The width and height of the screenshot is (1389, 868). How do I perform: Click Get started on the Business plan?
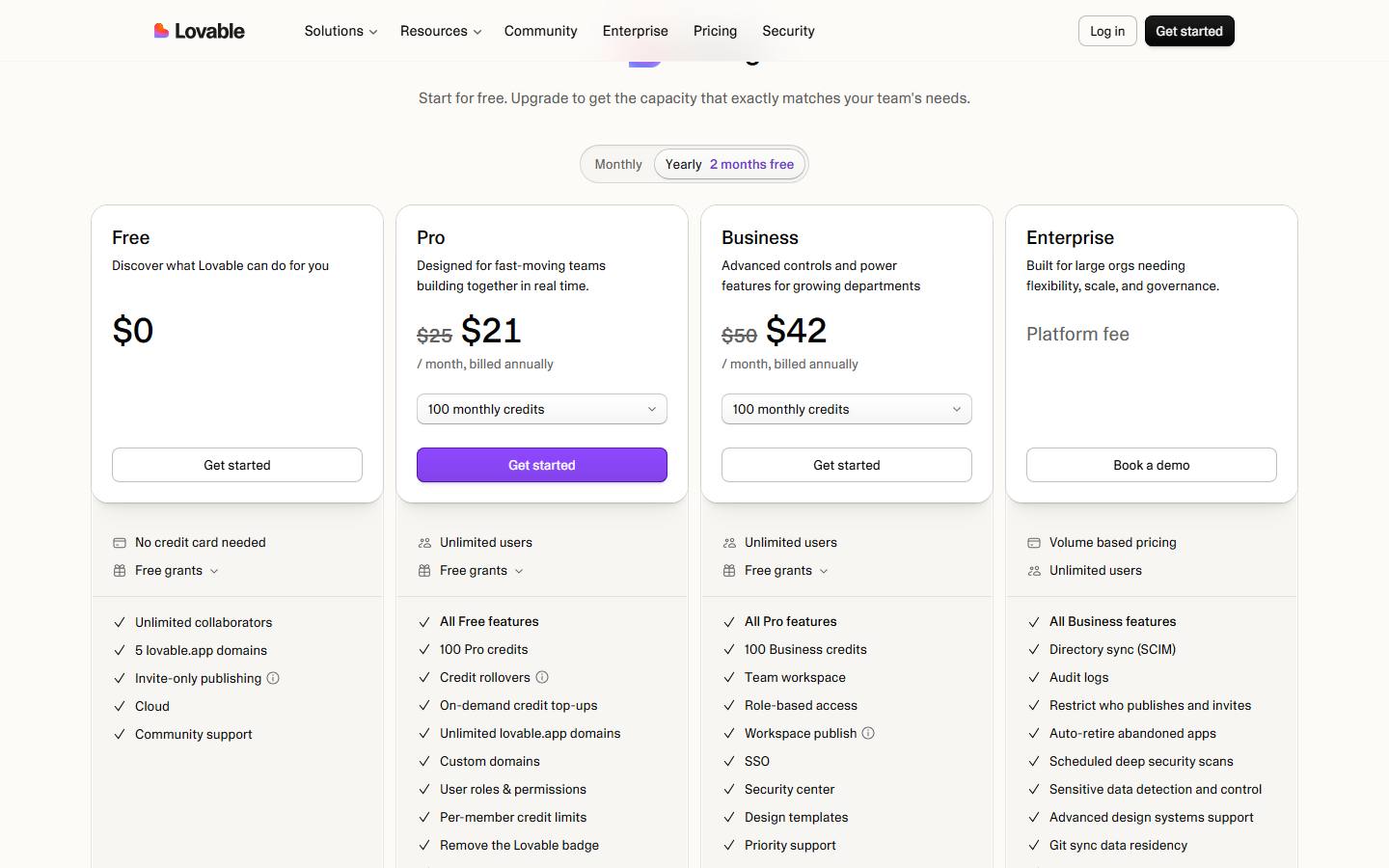point(847,465)
